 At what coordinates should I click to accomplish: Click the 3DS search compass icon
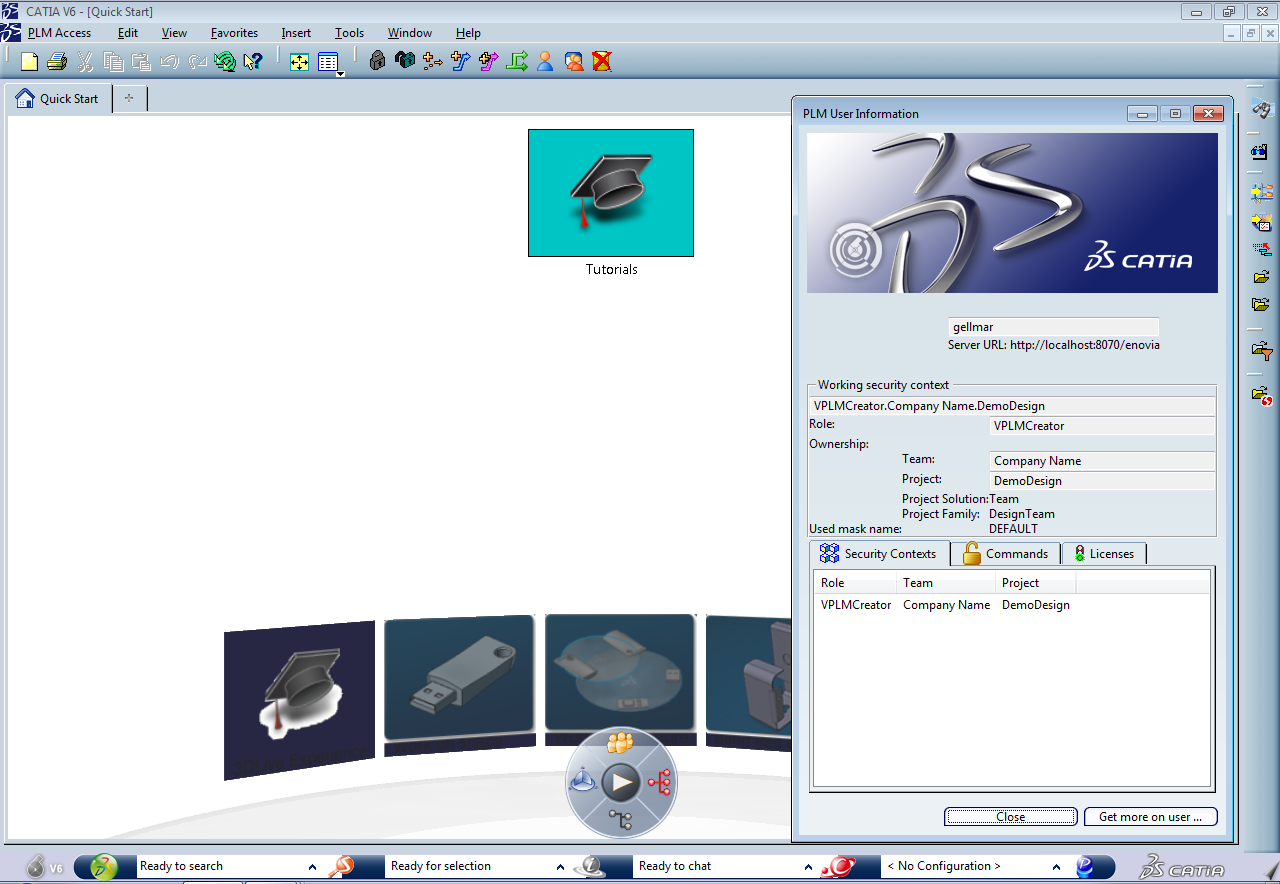(x=104, y=866)
